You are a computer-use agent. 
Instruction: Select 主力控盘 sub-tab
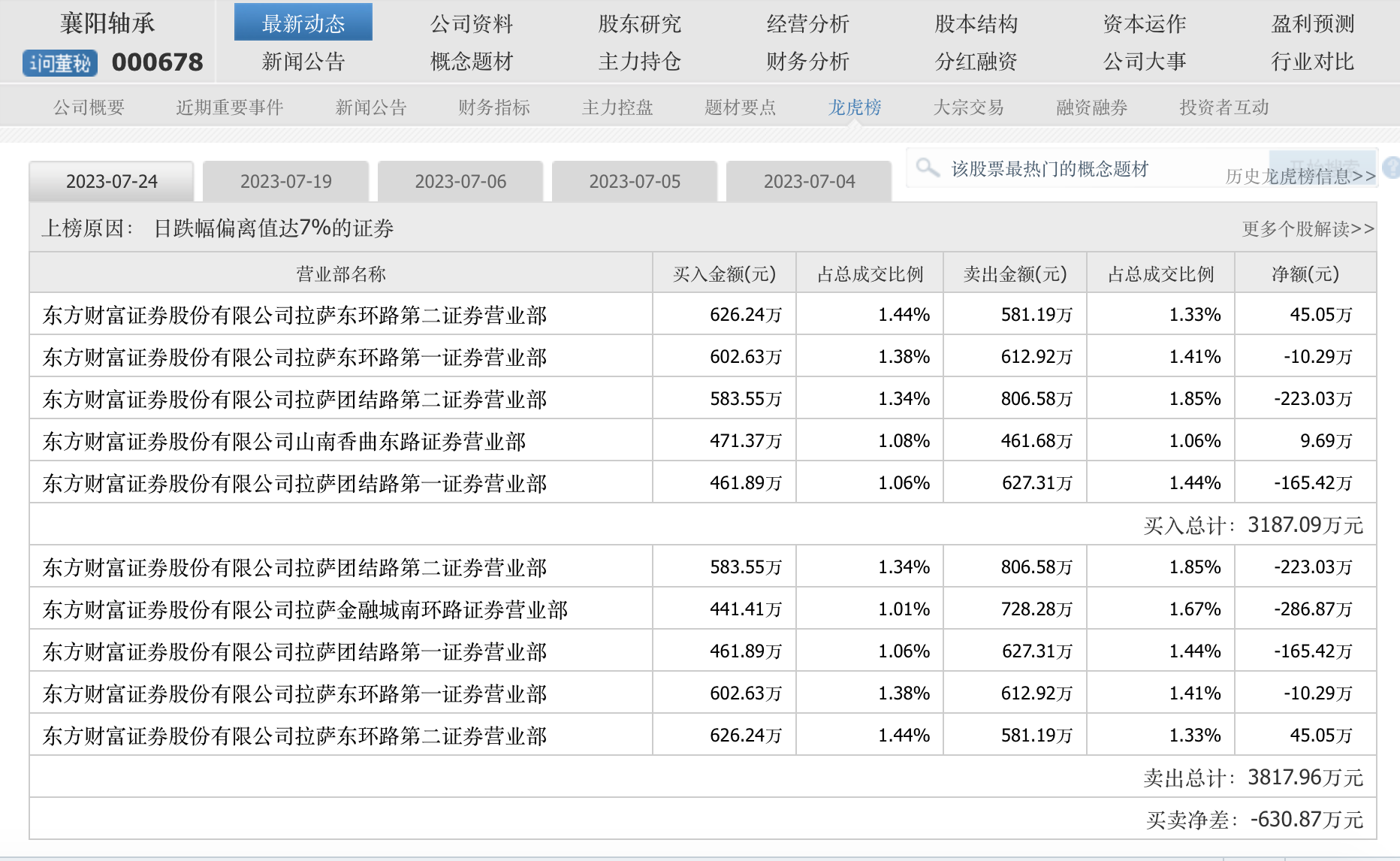(x=617, y=107)
